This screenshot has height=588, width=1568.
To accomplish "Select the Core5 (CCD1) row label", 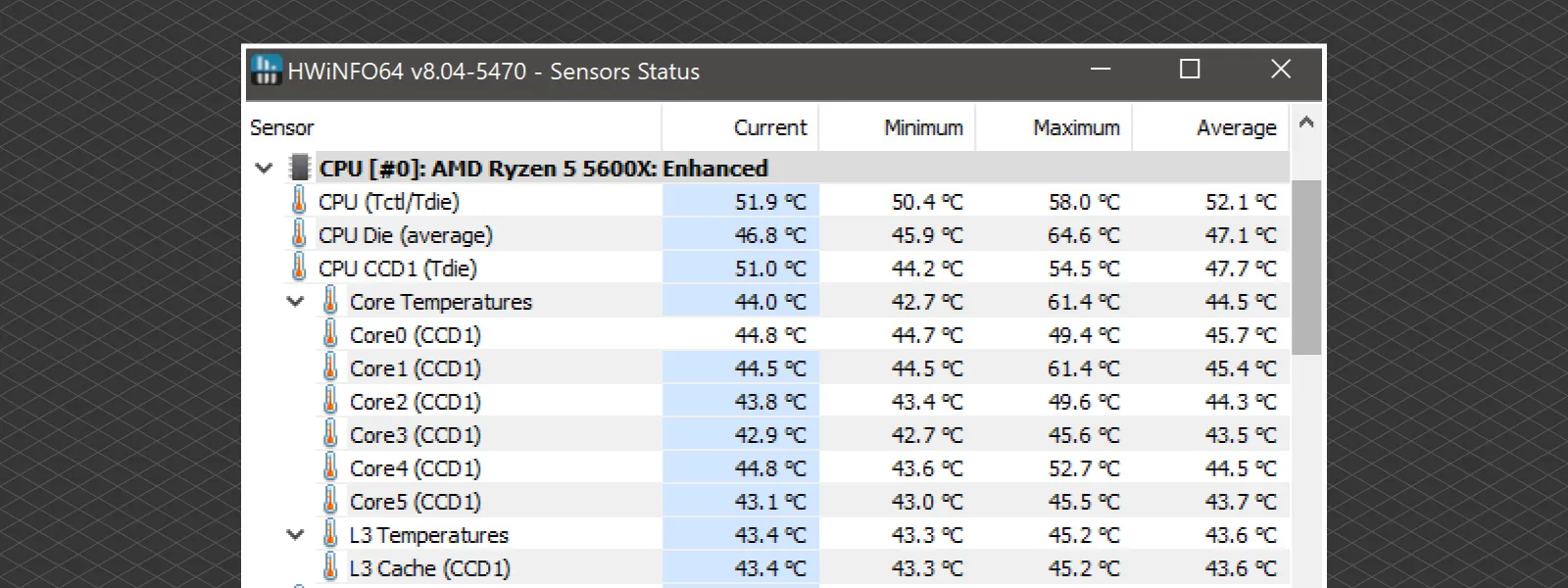I will click(x=416, y=502).
